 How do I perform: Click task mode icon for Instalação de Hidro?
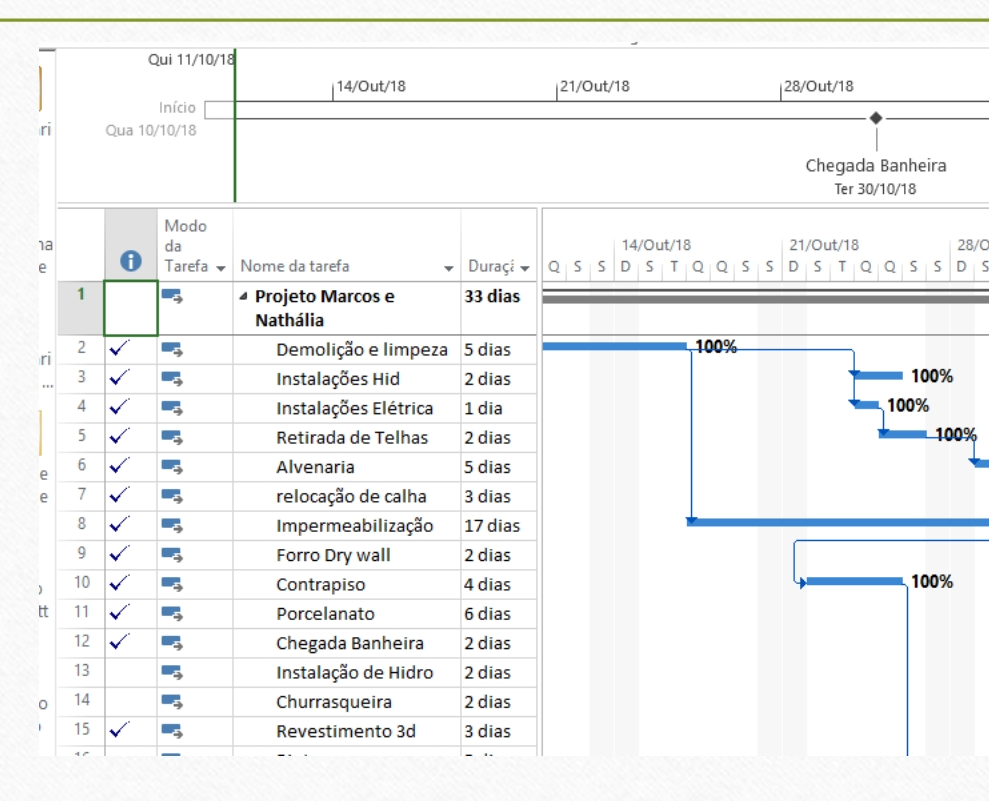click(172, 672)
